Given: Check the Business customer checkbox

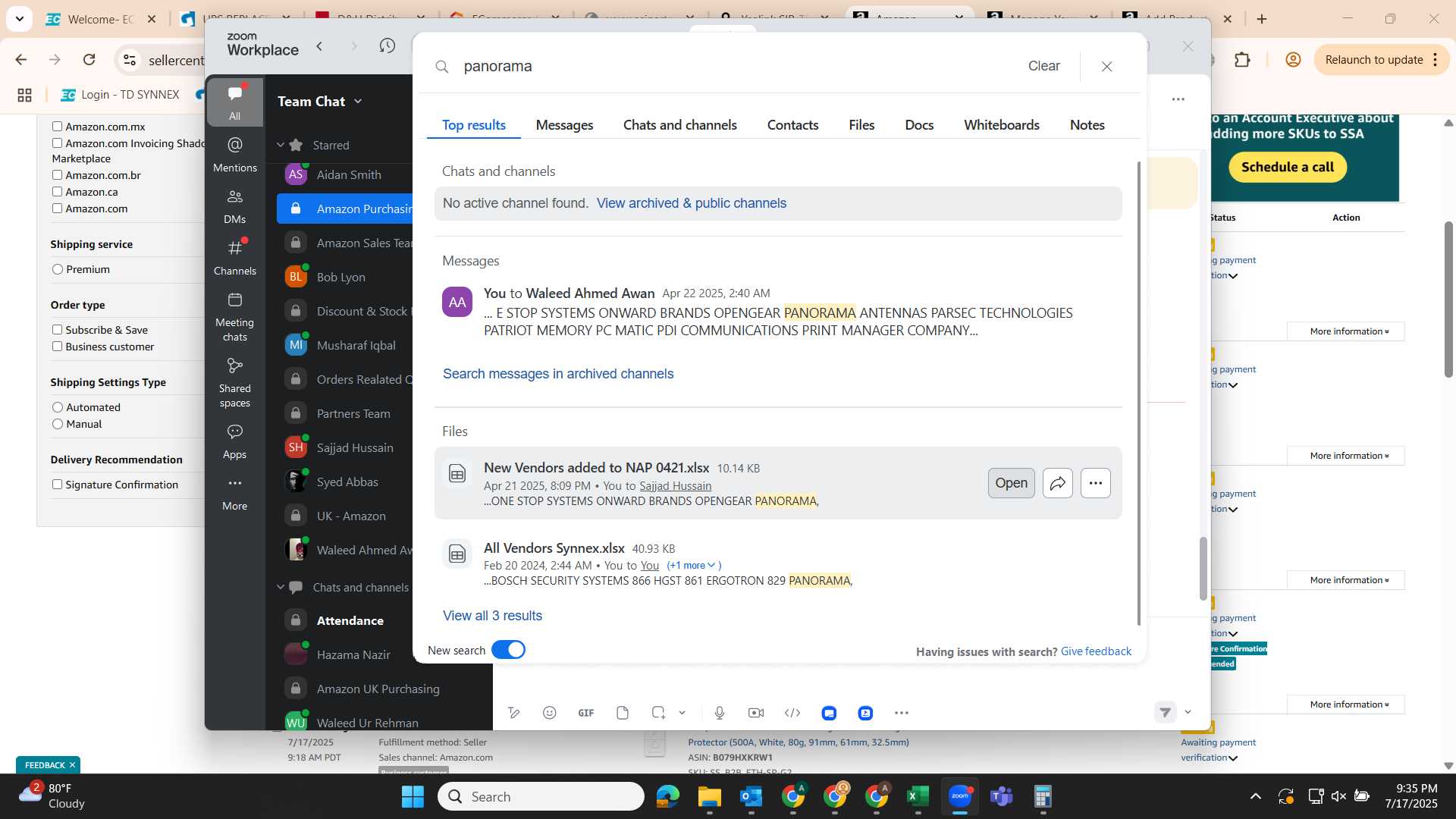Looking at the screenshot, I should (x=57, y=347).
